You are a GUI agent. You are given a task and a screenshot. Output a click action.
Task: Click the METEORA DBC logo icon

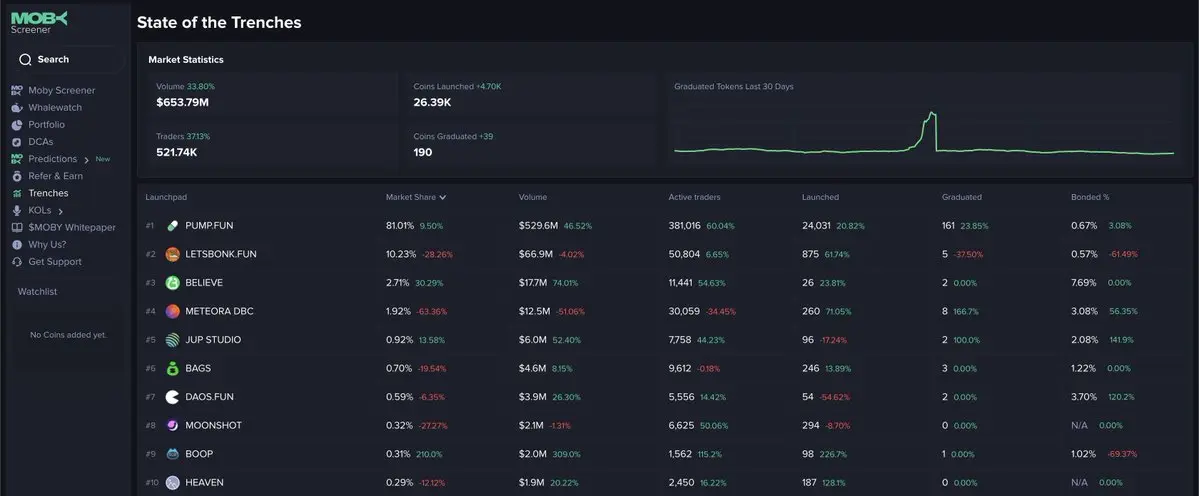[173, 311]
